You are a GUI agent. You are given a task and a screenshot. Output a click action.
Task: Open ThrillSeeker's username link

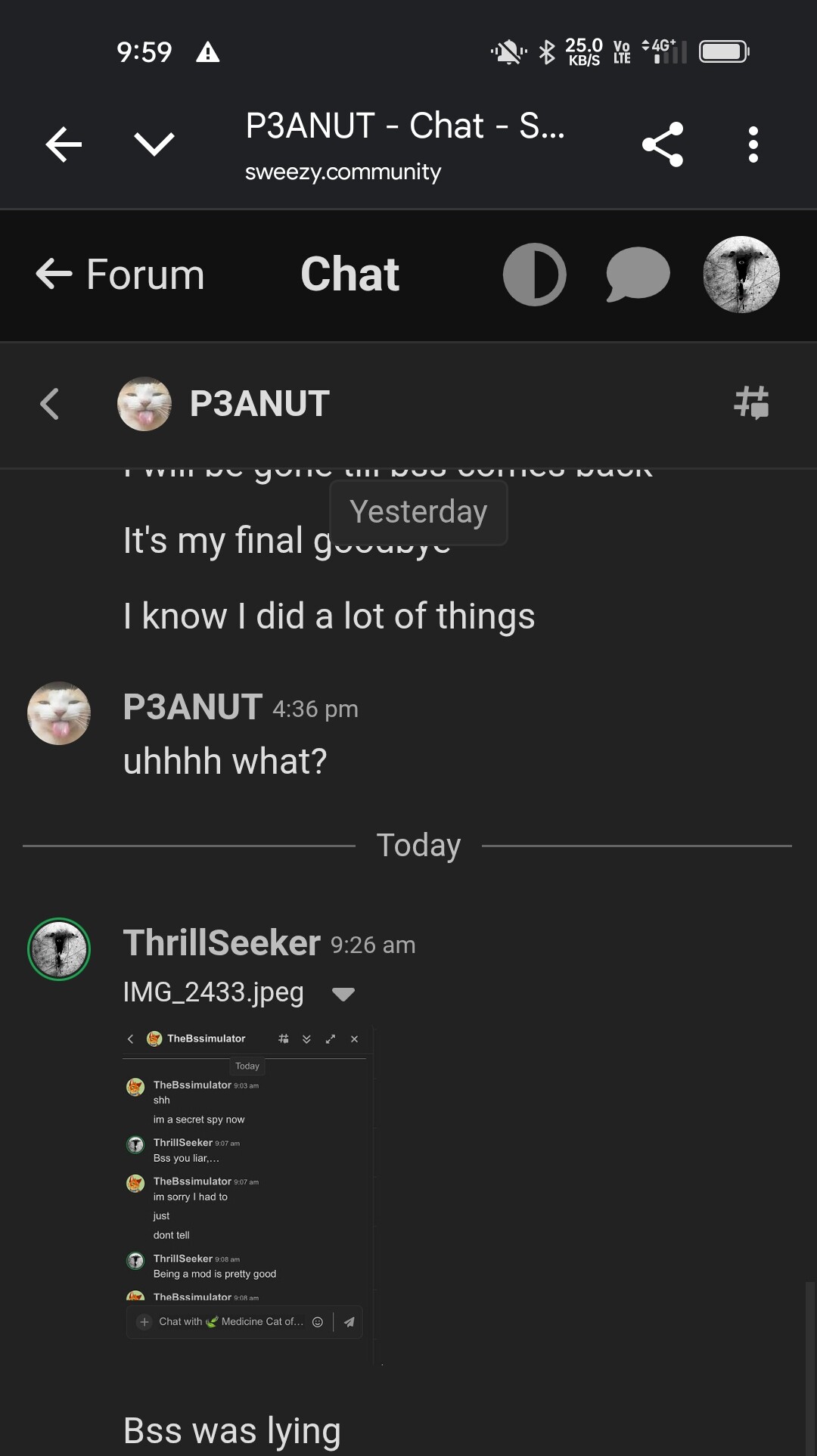pos(222,943)
